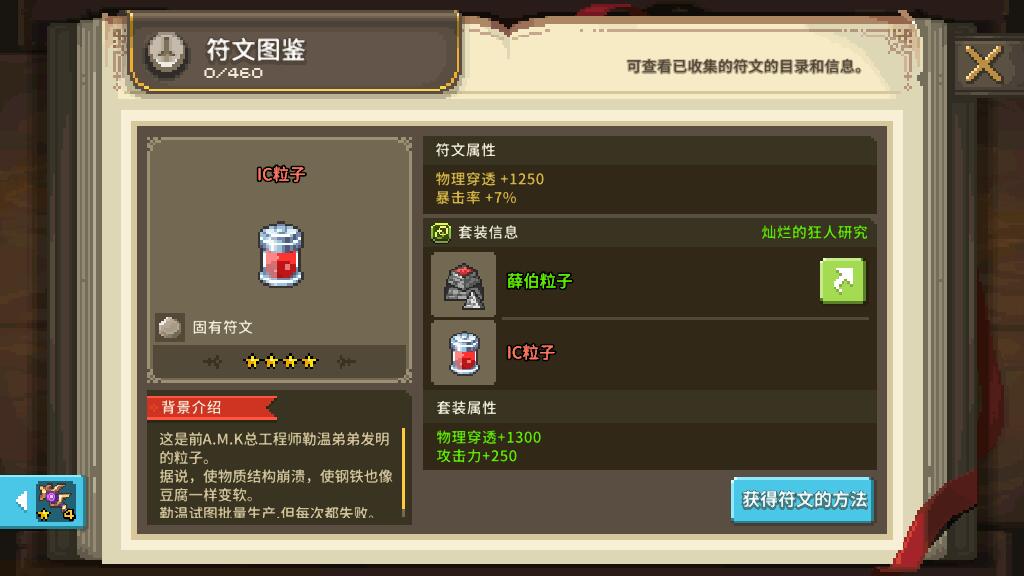
Task: Jump to 薛伯粒子 via green arrow button
Action: pos(842,281)
